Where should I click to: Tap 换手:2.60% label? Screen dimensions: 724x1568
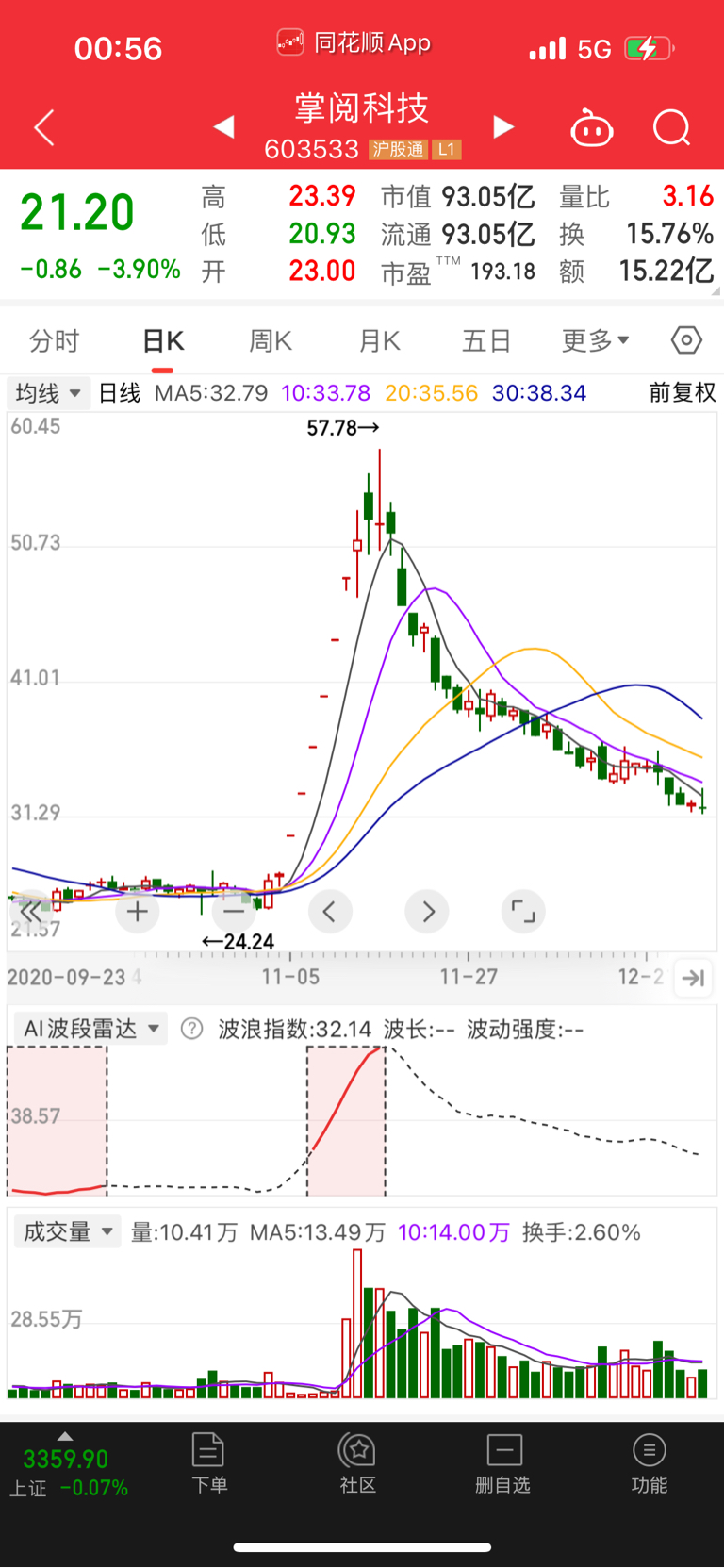click(x=582, y=1232)
